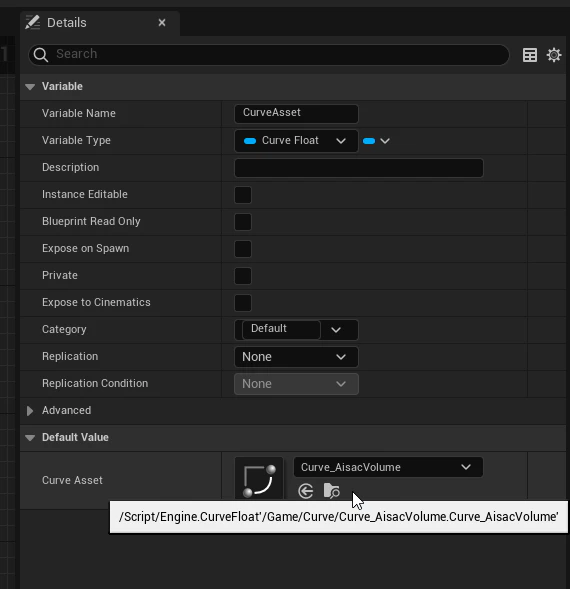Click the curve asset thumbnail
570x589 pixels.
tap(259, 479)
